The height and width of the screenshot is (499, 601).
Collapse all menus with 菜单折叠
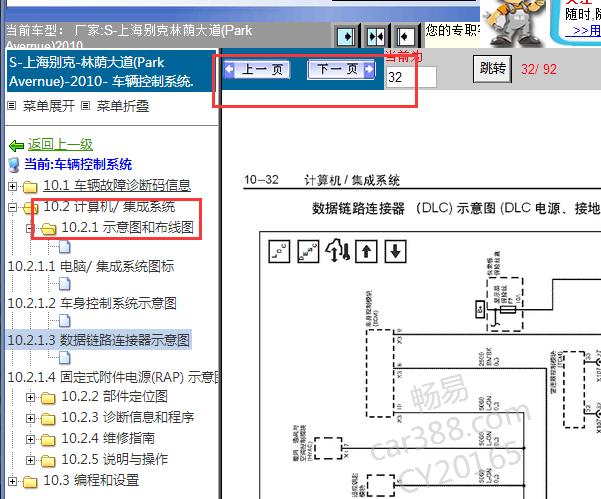click(x=123, y=106)
